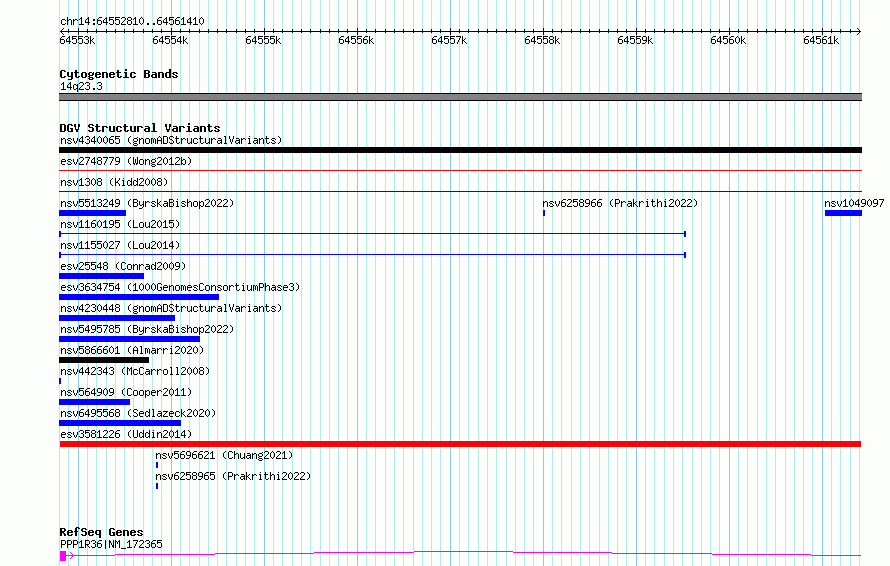Open variant esv3634754 (1000GenomesConsortiumPhase3) label

pyautogui.click(x=180, y=287)
